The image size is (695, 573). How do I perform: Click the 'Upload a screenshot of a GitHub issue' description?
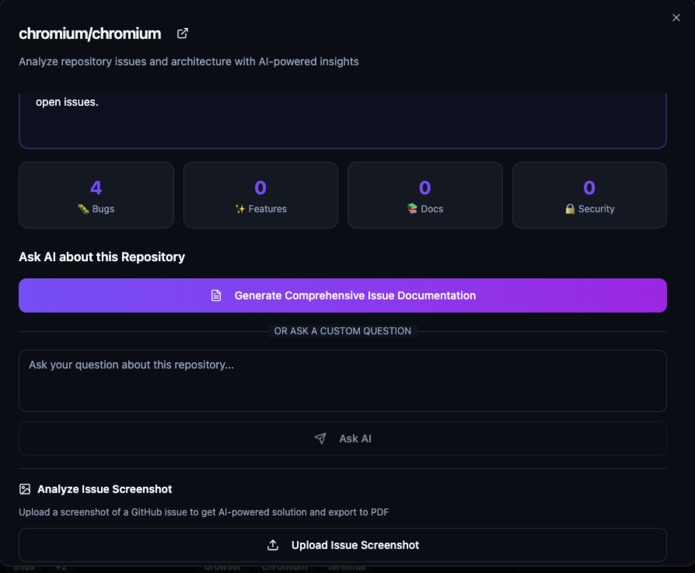204,512
